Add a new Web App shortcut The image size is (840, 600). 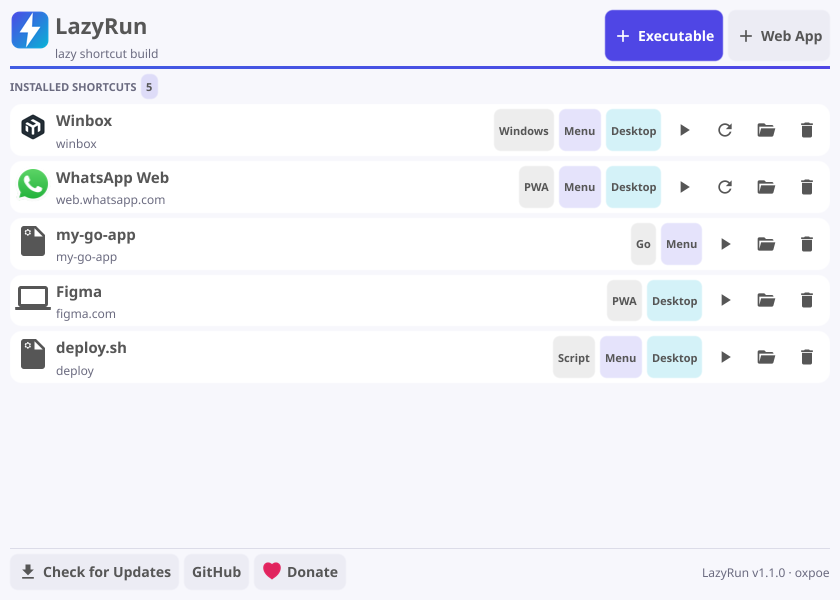tap(779, 35)
